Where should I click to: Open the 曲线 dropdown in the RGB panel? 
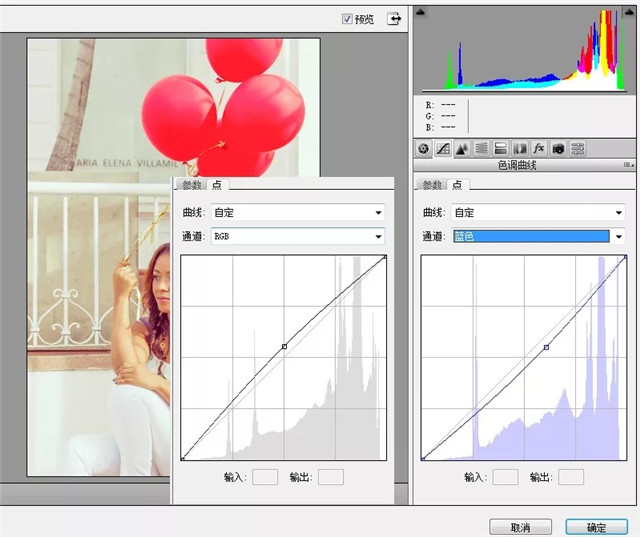pyautogui.click(x=297, y=212)
